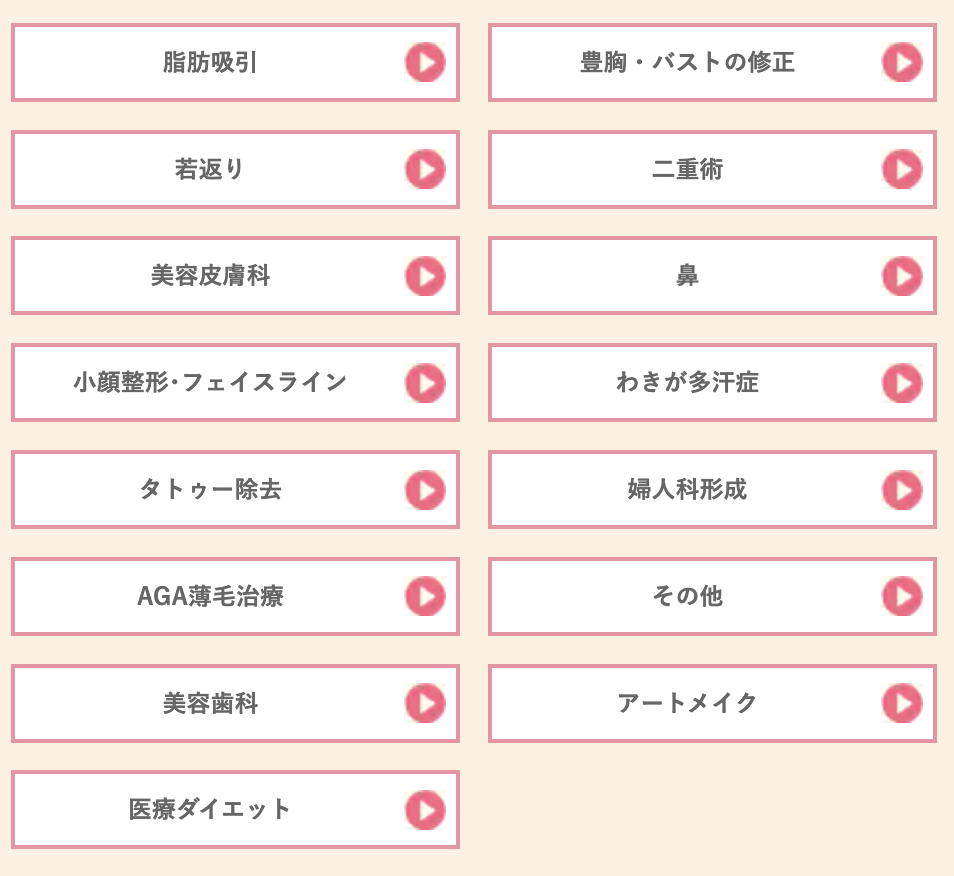Open the 医療ダイエット category
Viewport: 954px width, 876px height.
click(235, 810)
